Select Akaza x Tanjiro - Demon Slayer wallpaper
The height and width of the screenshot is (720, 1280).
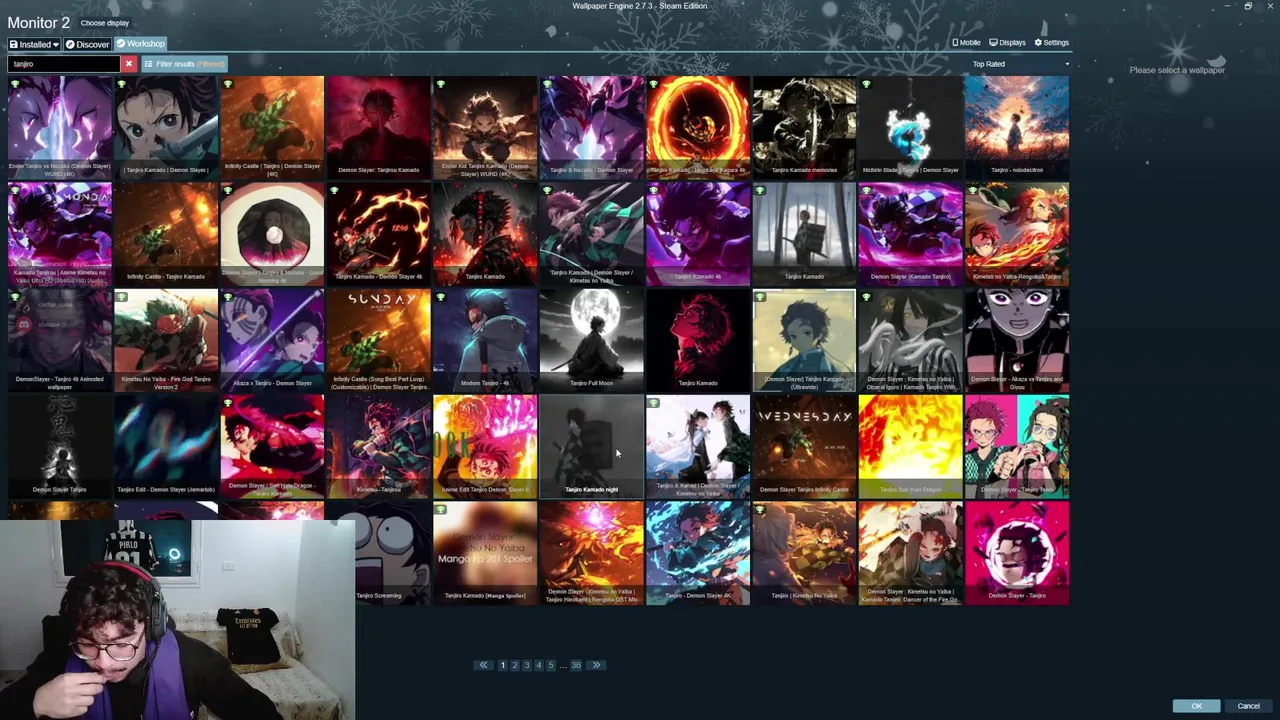pyautogui.click(x=272, y=341)
